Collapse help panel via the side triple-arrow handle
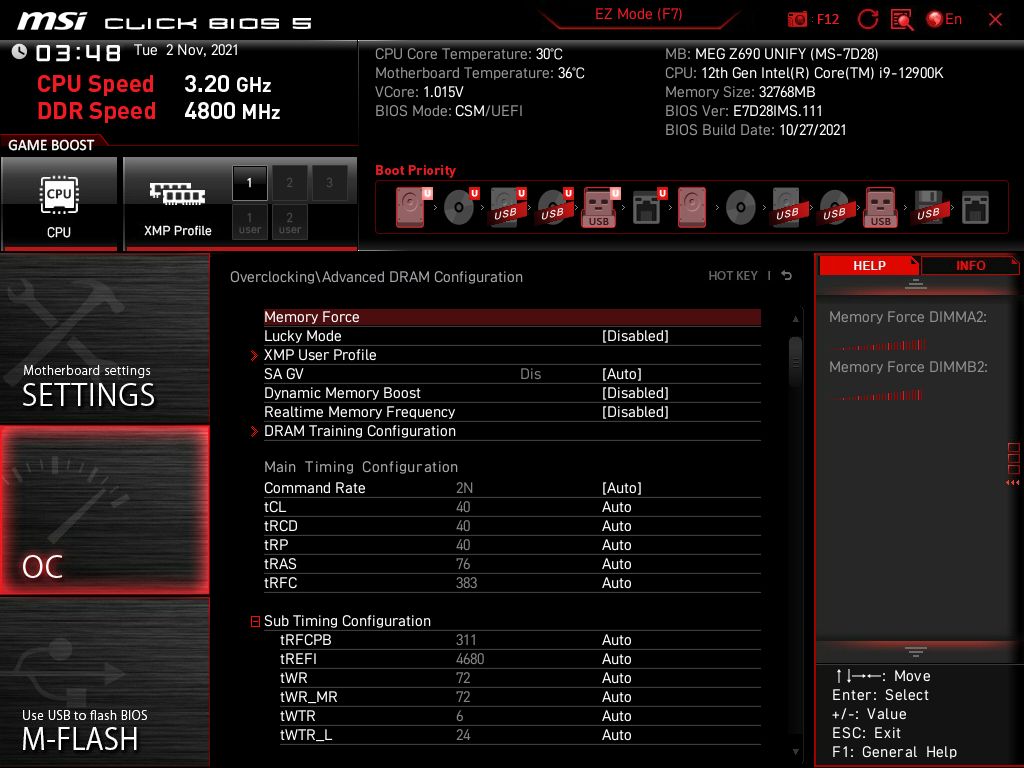The width and height of the screenshot is (1024, 768). 1013,483
